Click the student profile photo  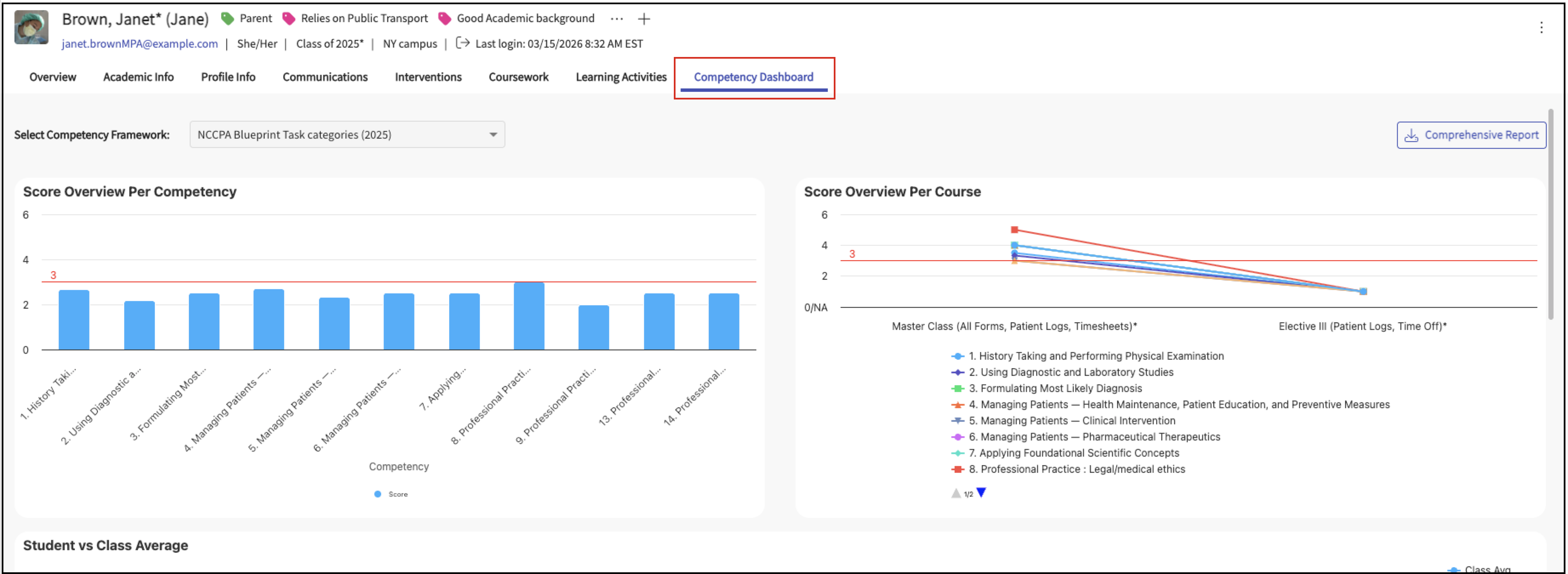[x=31, y=27]
